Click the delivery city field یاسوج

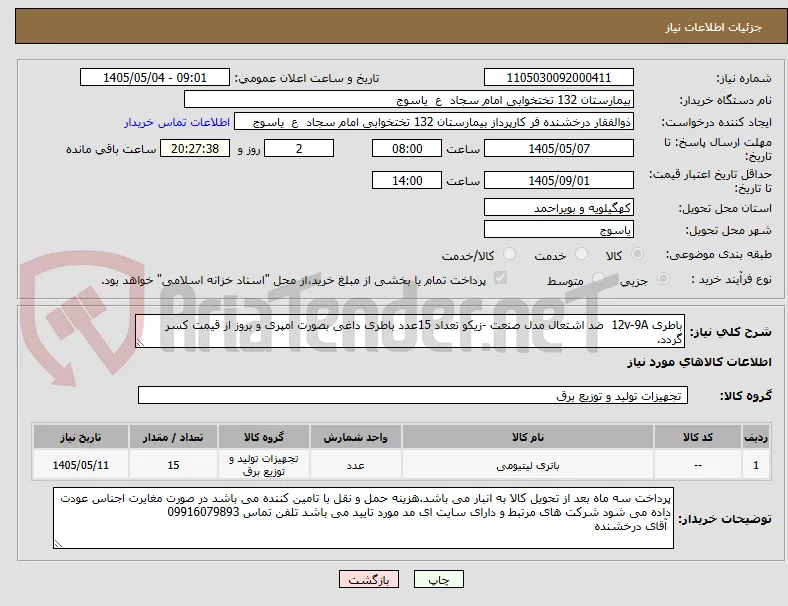pyautogui.click(x=558, y=230)
